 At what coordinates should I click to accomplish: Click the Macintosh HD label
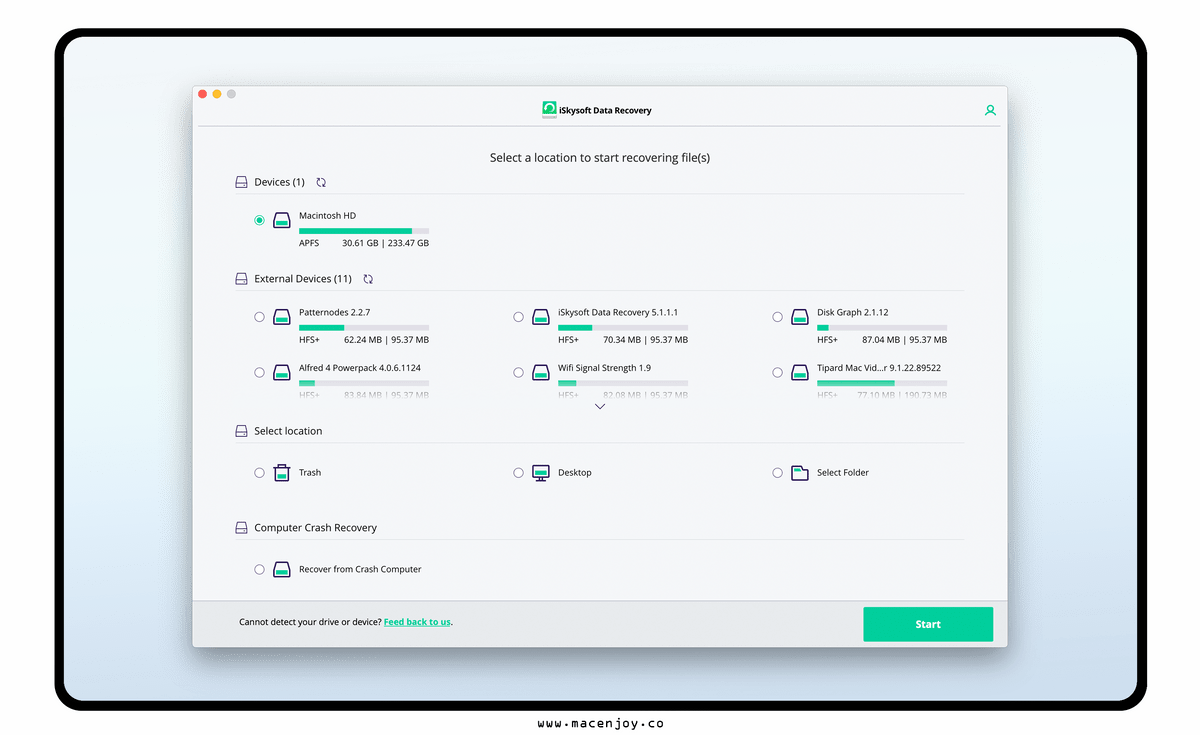point(327,216)
